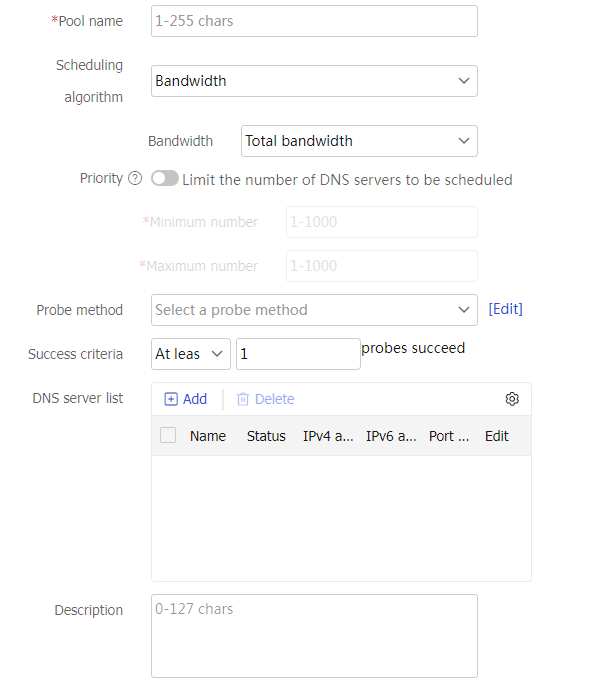This screenshot has height=695, width=589.
Task: Click the IPv6 address column header
Action: coord(391,436)
